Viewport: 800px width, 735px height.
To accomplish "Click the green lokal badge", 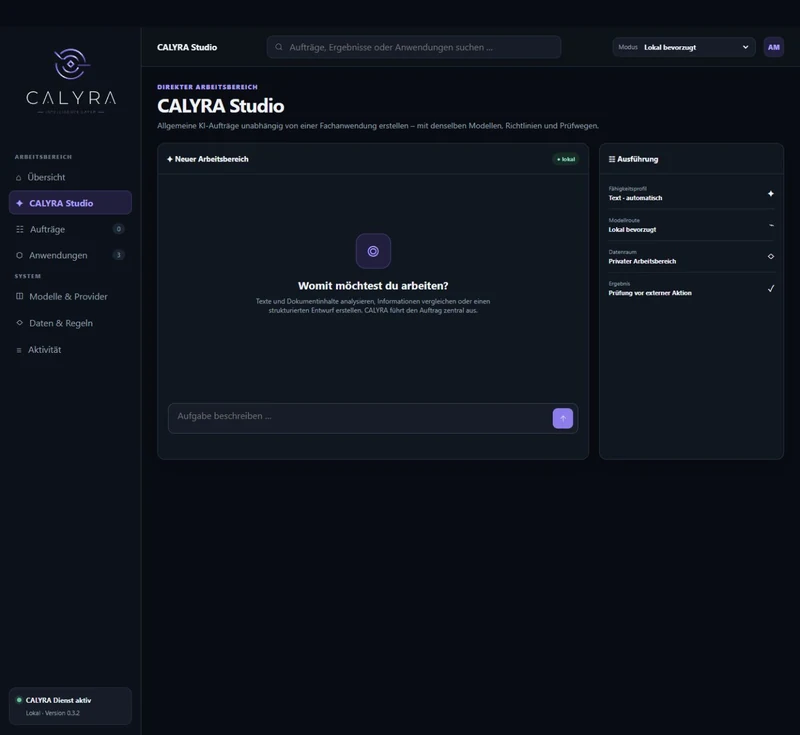I will [x=566, y=159].
